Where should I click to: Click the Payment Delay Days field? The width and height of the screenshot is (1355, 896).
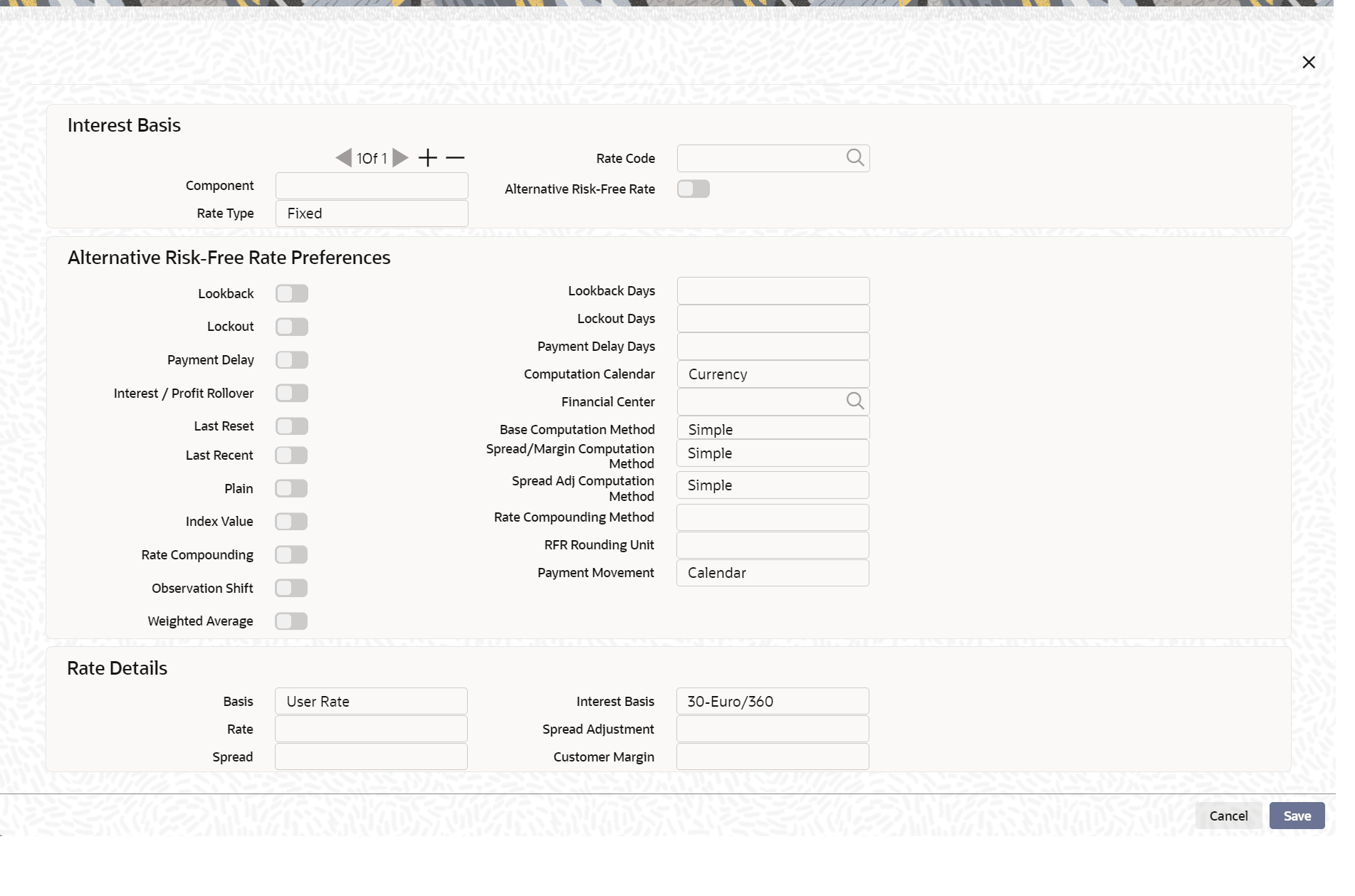(773, 347)
